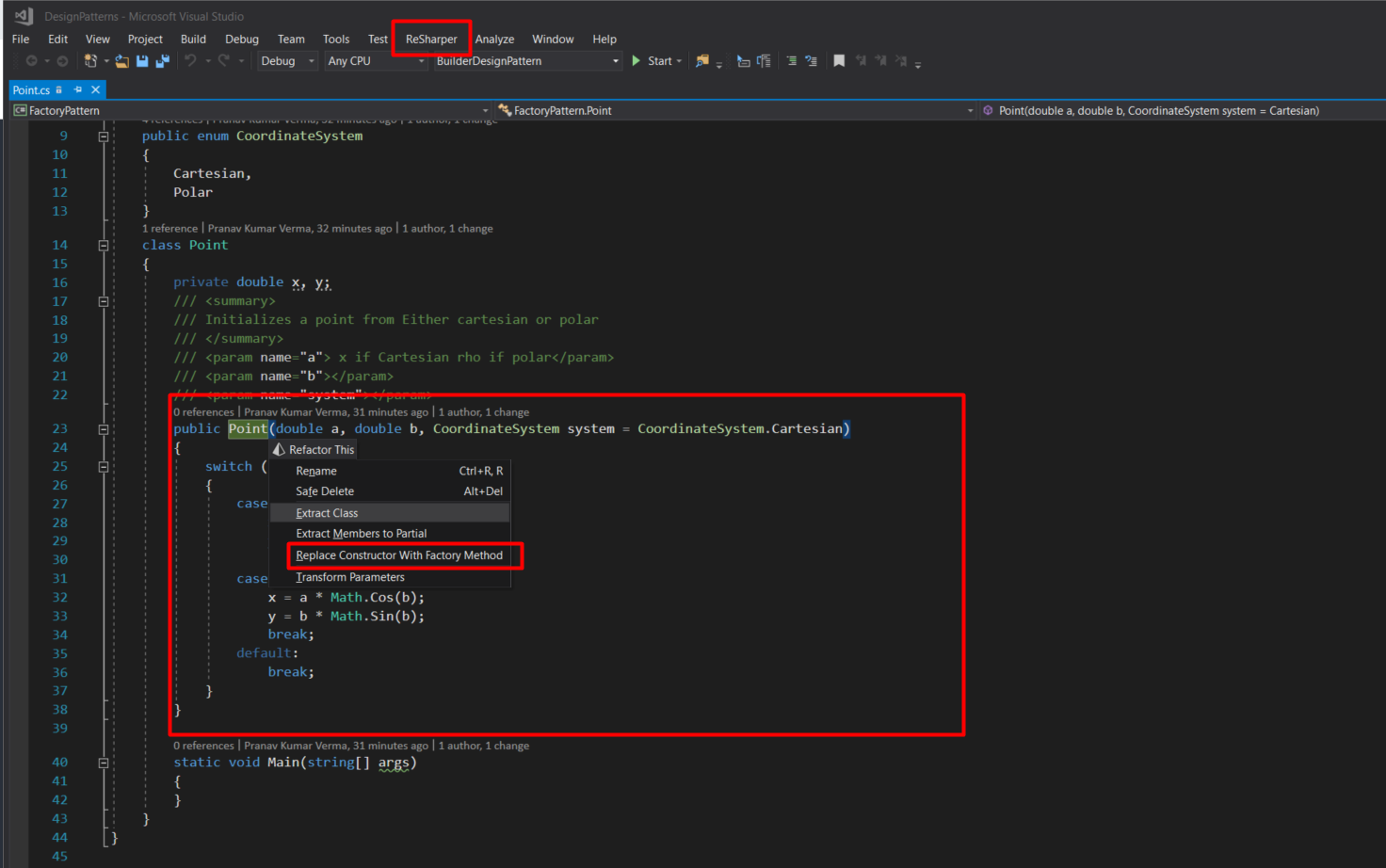Image resolution: width=1386 pixels, height=868 pixels.
Task: Choose Safe Delete from the refactor menu
Action: pos(390,491)
